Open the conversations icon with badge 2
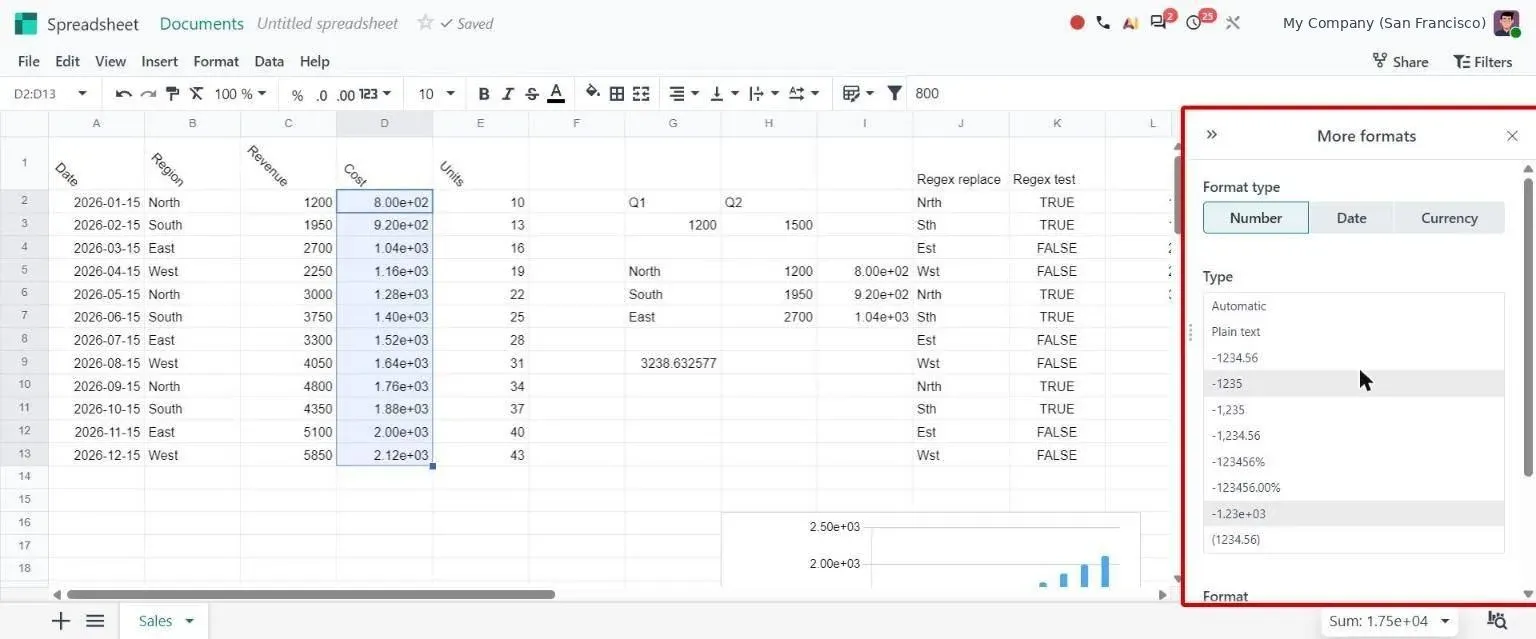 [x=1160, y=21]
